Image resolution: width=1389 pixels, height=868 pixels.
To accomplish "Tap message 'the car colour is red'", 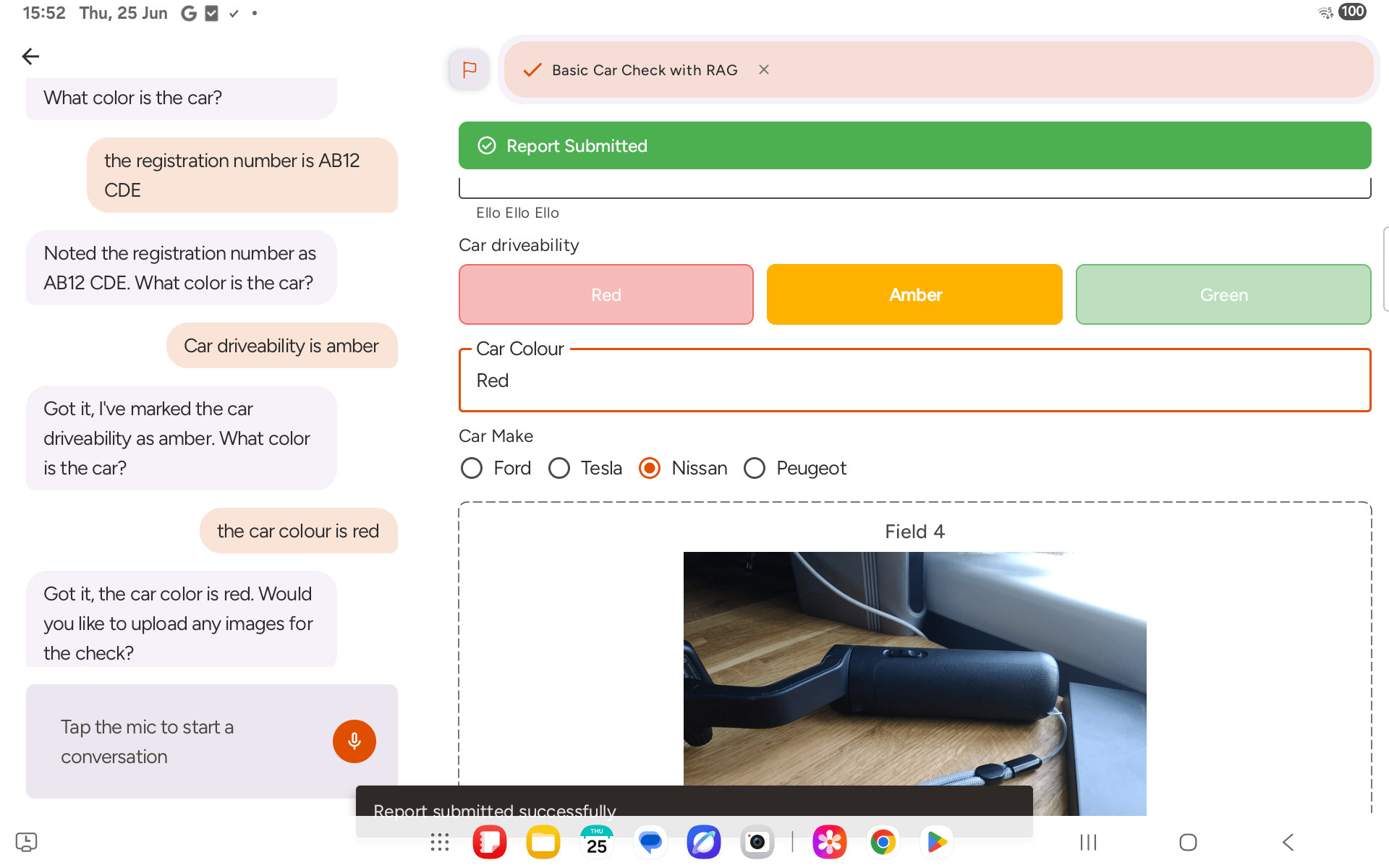I will click(299, 531).
